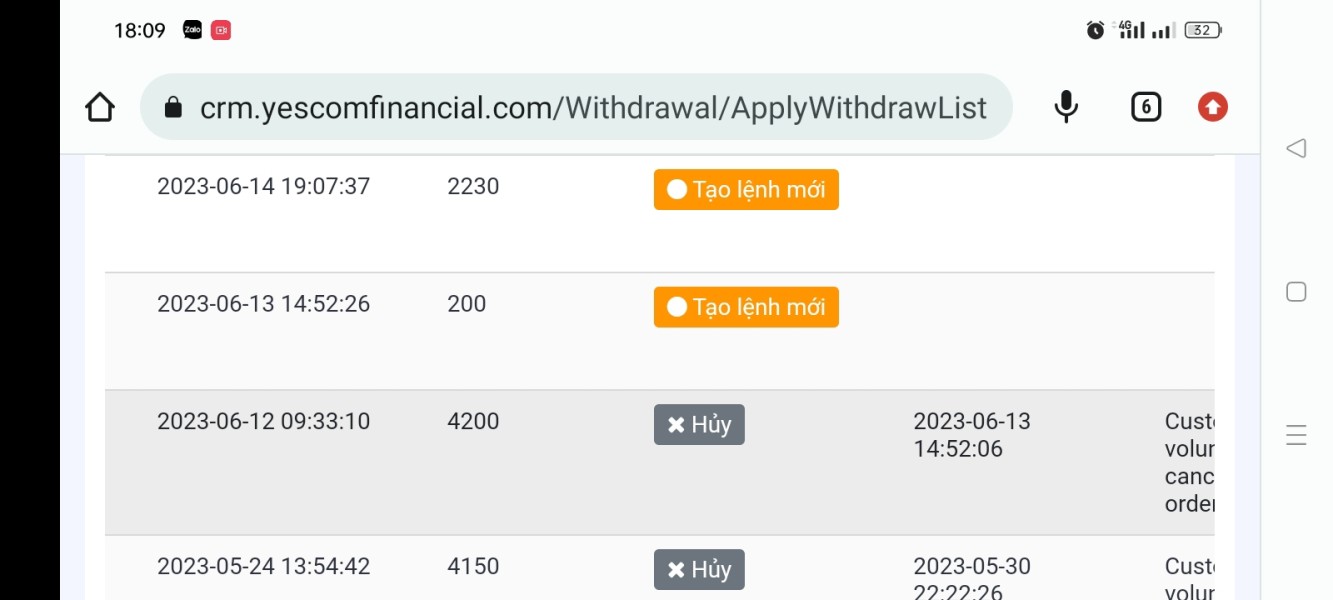
Task: Open the tab switcher showing 6 tabs
Action: click(x=1146, y=107)
